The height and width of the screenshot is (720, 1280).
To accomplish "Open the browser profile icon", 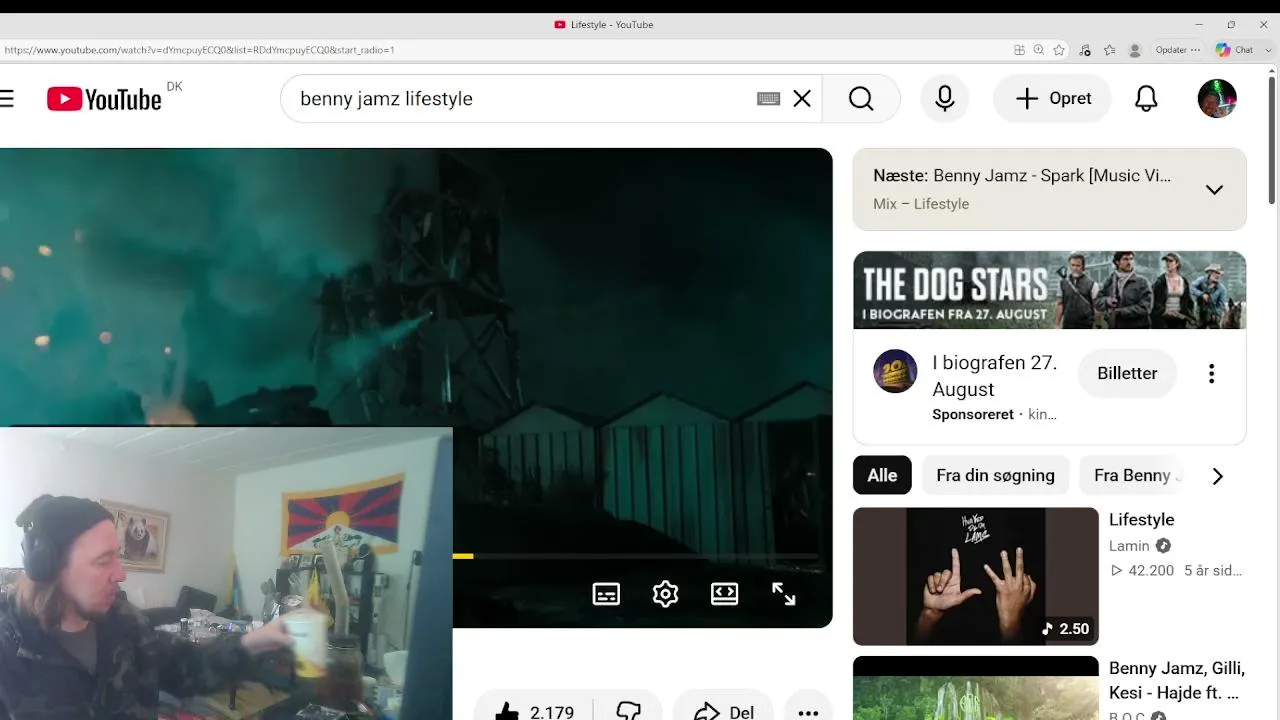I will (x=1135, y=50).
